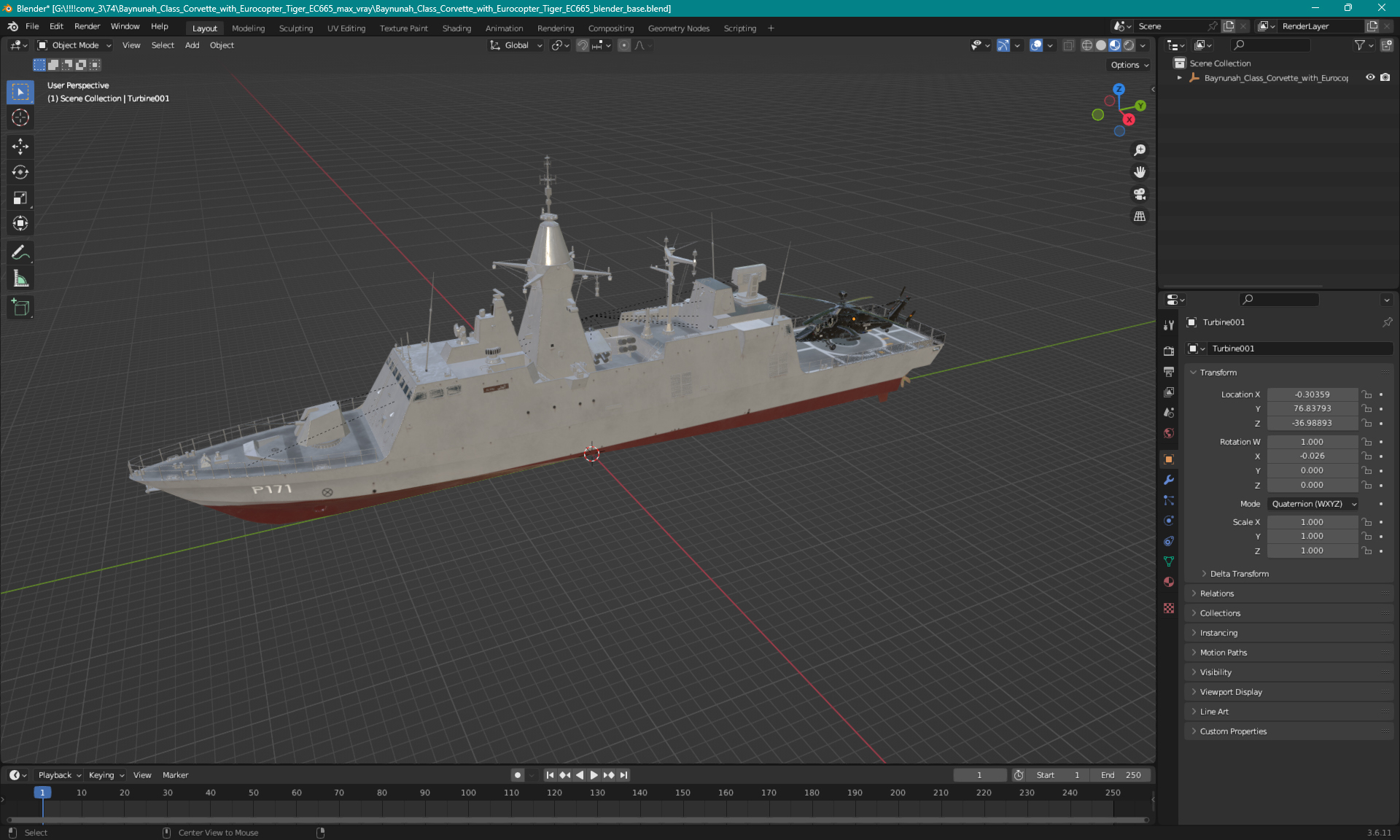Open the Scene properties tab

[1169, 412]
